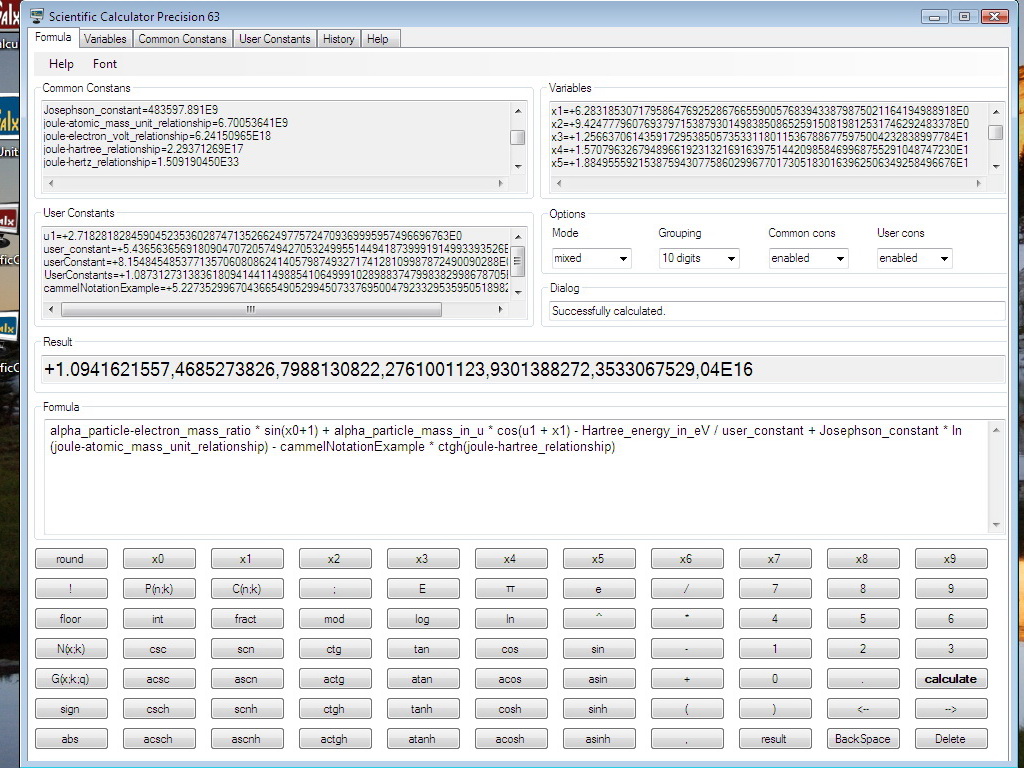Viewport: 1024px width, 768px height.
Task: Open the Mode dropdown set to mixed
Action: [591, 258]
